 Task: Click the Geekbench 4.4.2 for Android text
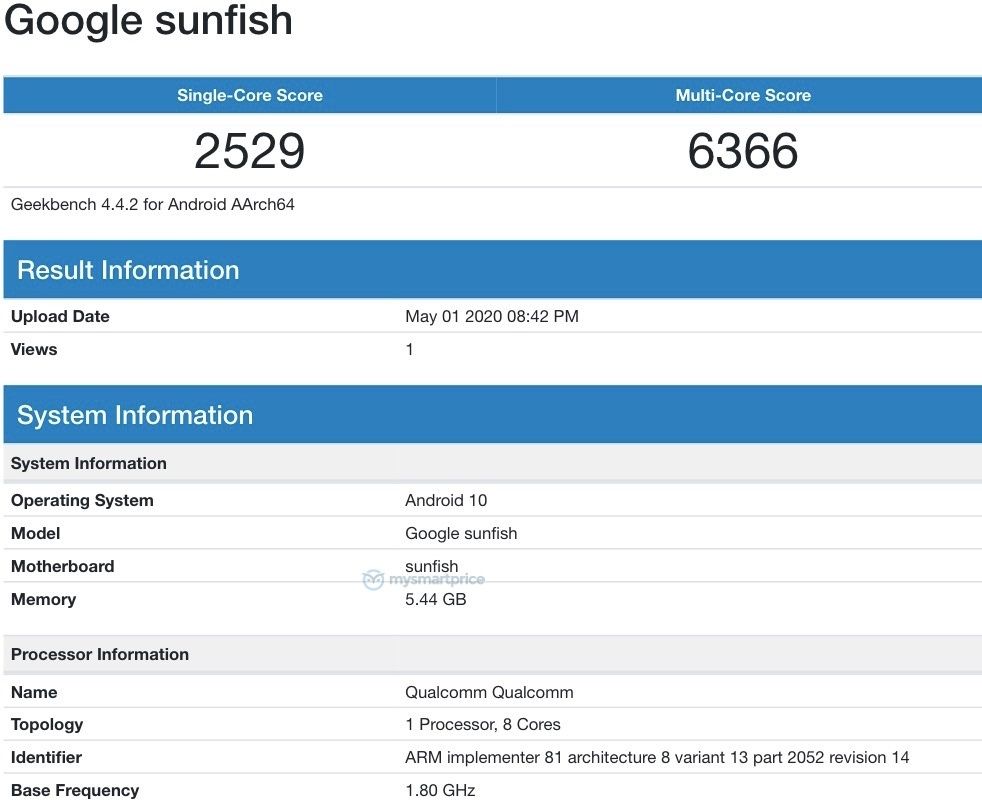[x=152, y=205]
